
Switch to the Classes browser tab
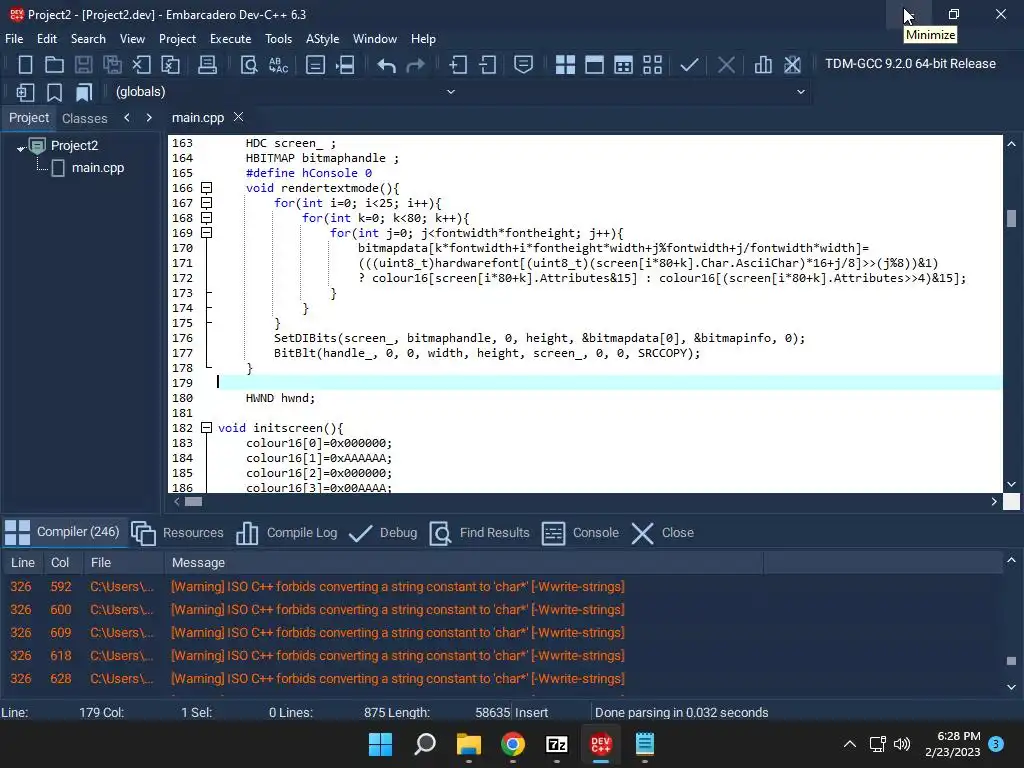(84, 118)
